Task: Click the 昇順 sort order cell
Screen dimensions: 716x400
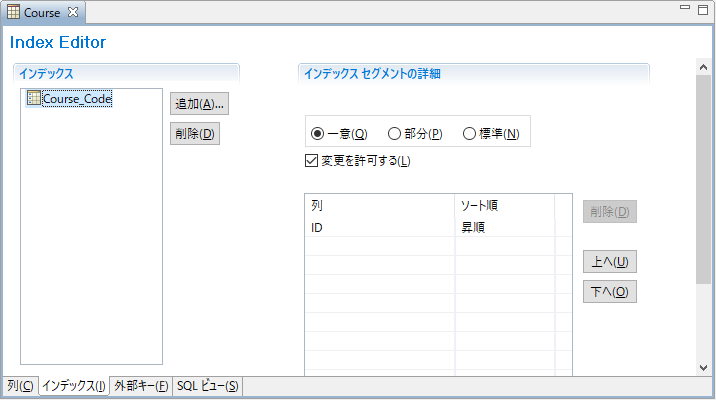Action: 505,227
